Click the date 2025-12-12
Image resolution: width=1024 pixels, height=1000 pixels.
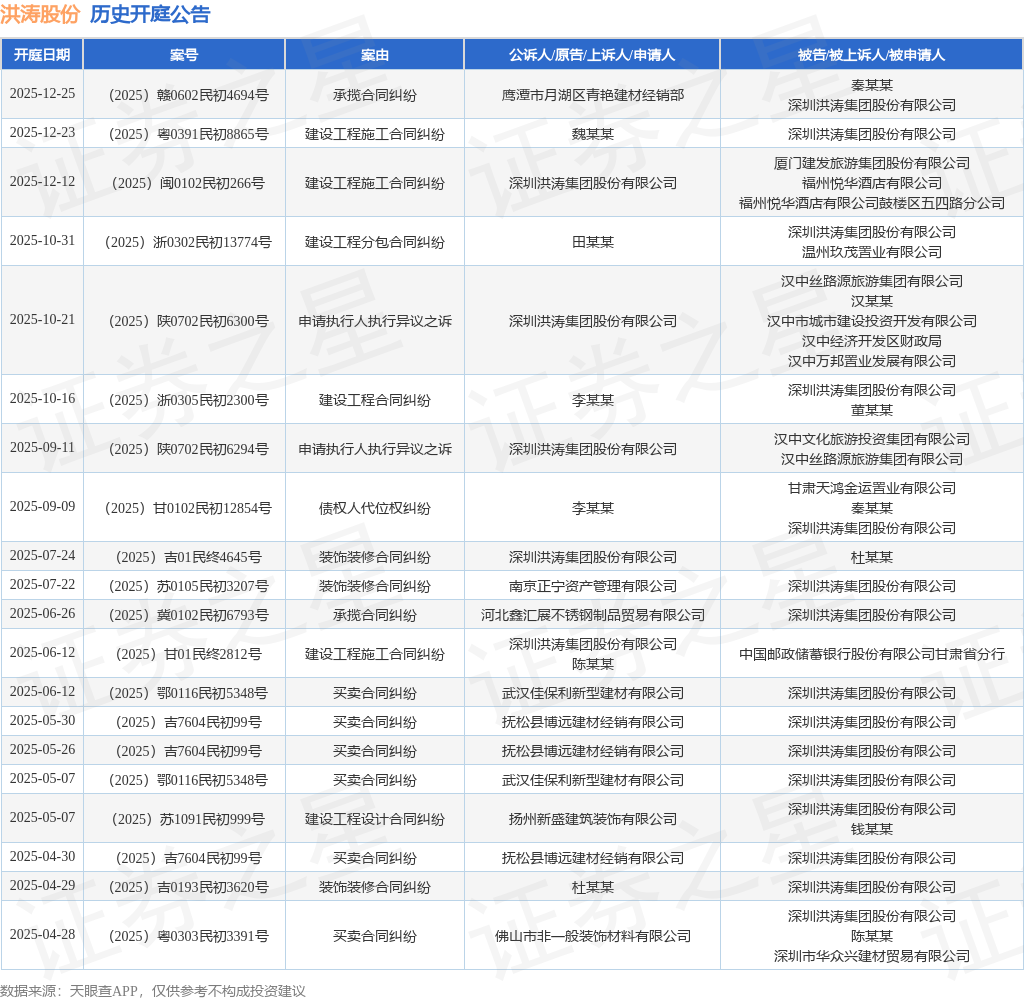(42, 182)
